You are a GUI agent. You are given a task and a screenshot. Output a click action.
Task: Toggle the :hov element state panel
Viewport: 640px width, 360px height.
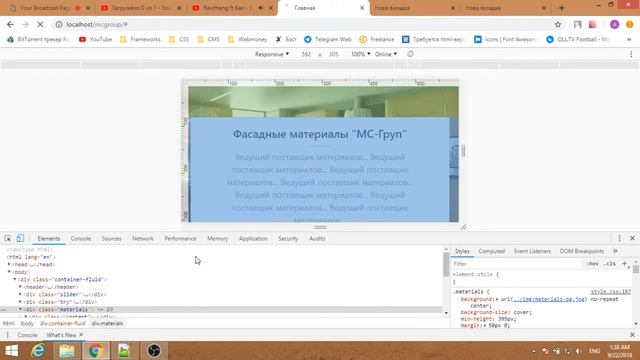pos(593,264)
